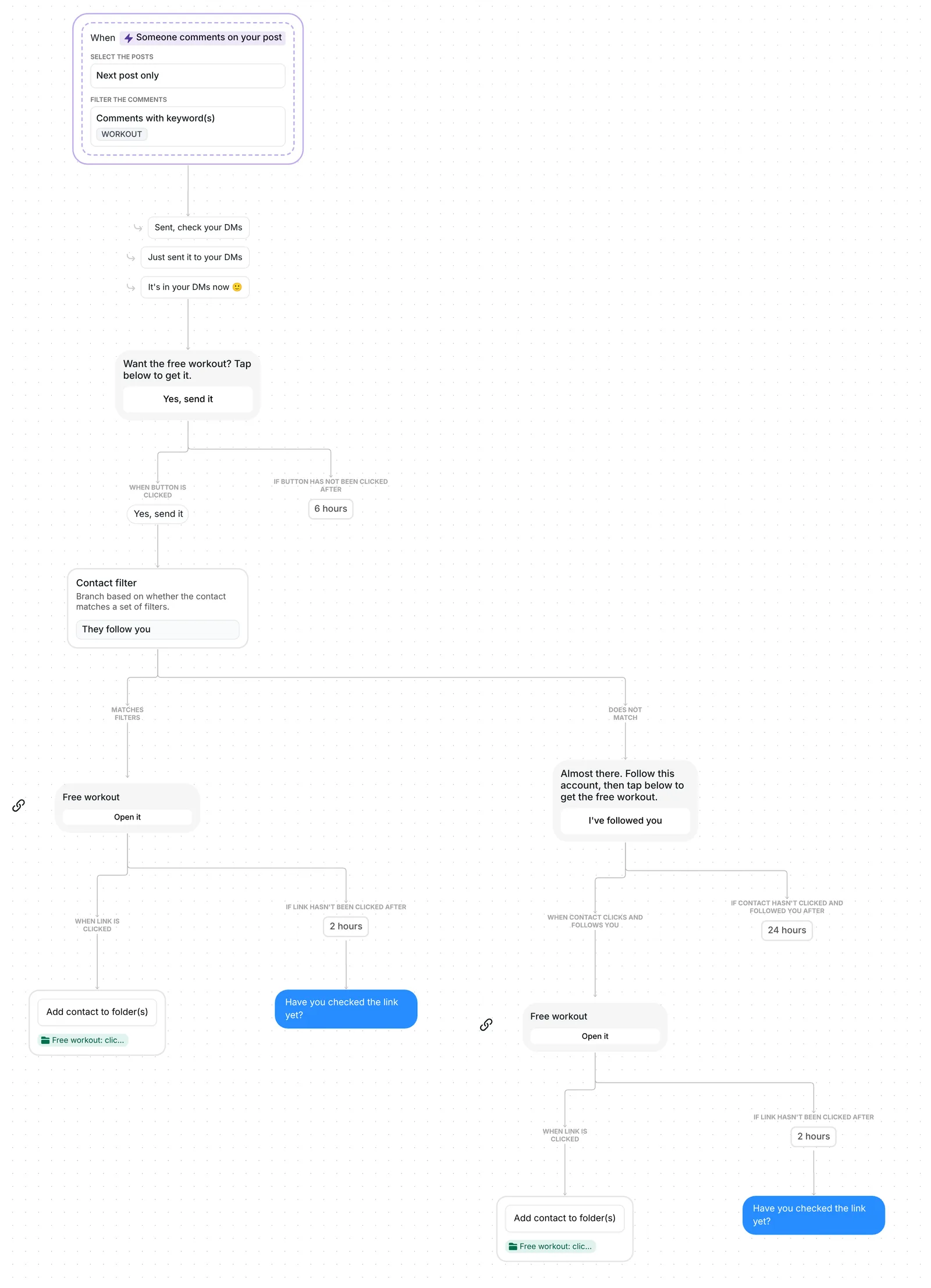
Task: Click the link icon beside right Free workout
Action: 486,1024
